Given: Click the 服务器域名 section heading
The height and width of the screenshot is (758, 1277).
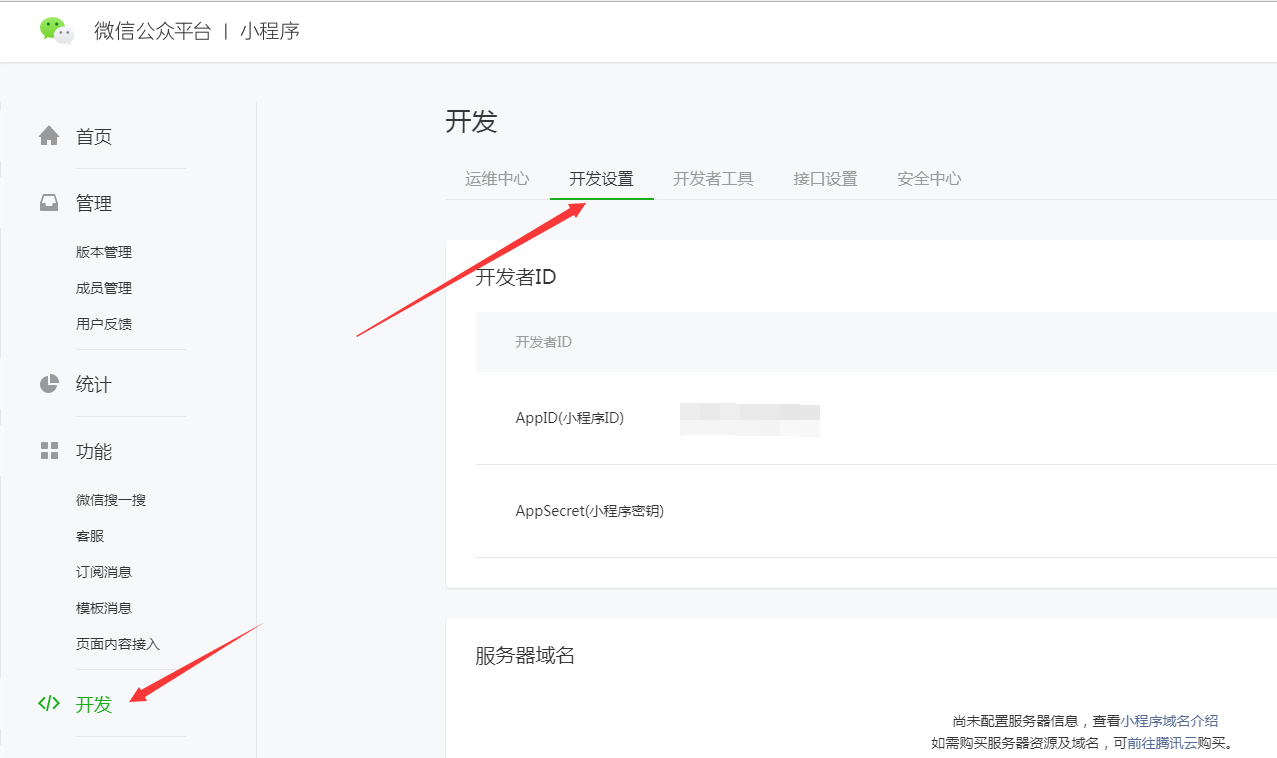Looking at the screenshot, I should (525, 656).
